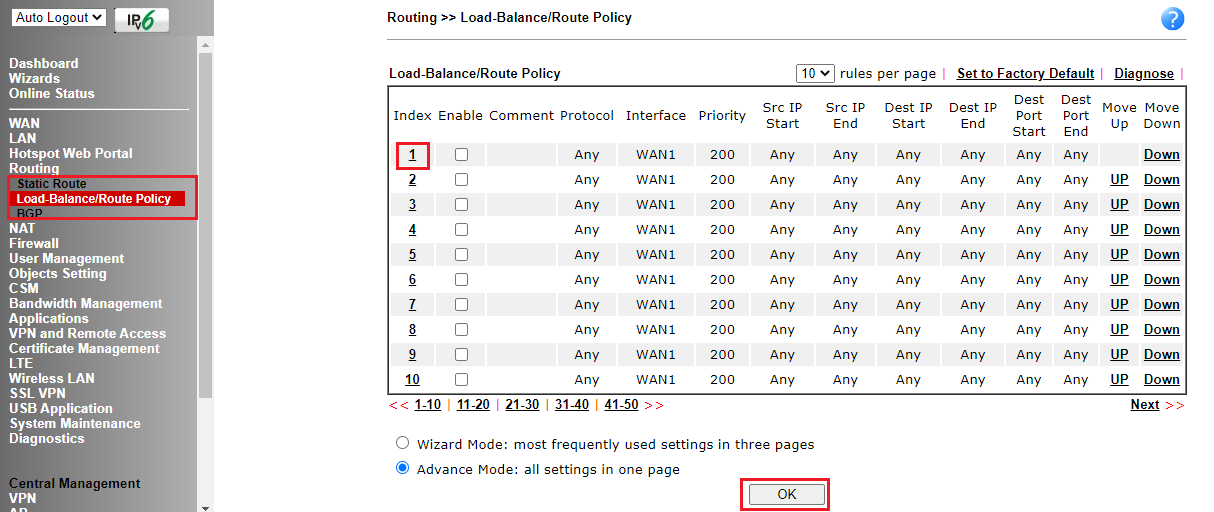Viewport: 1214px width, 512px height.
Task: Select the Wizard Mode radio button
Action: (x=403, y=443)
